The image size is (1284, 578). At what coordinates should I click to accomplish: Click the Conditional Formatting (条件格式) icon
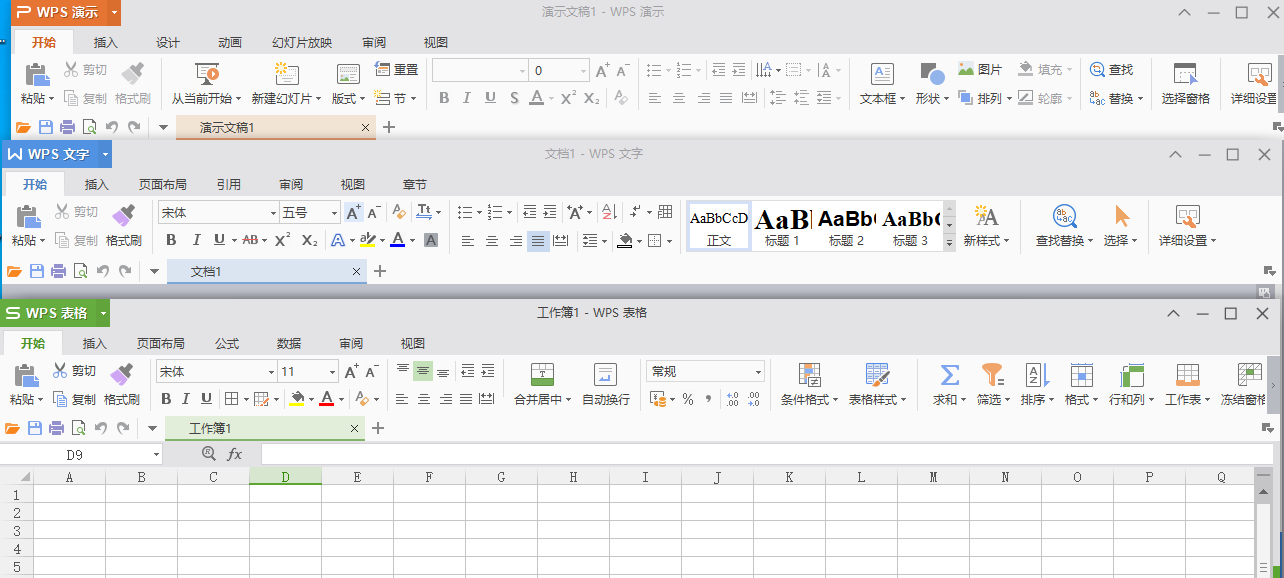[x=809, y=375]
